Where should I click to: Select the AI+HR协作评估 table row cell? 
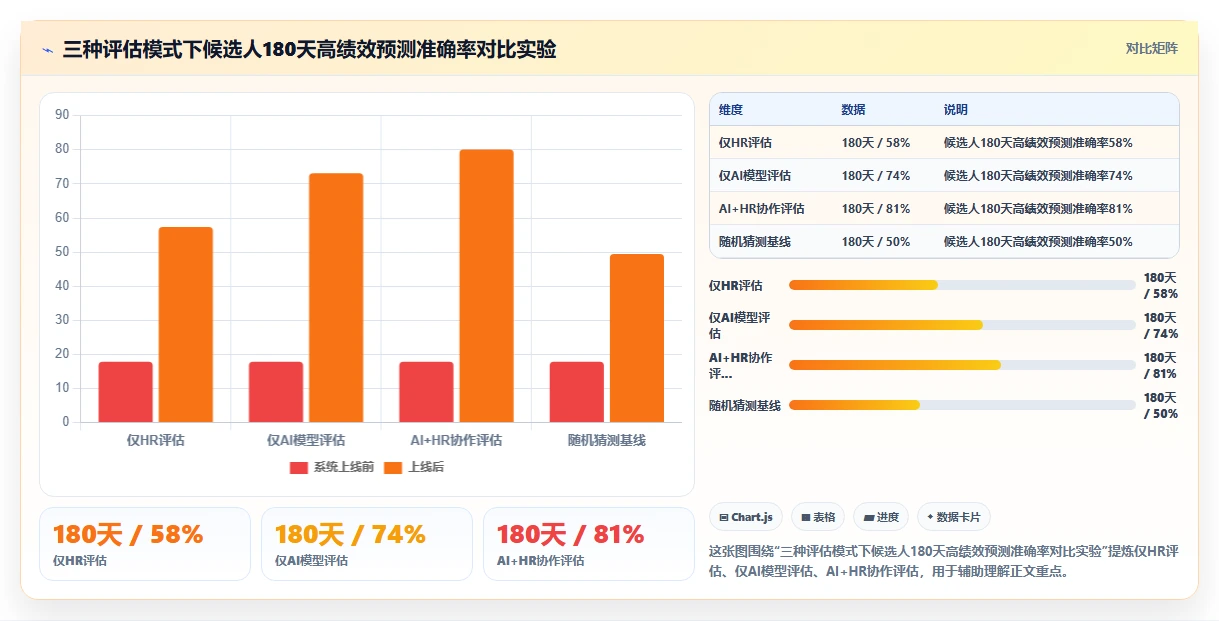(x=762, y=209)
